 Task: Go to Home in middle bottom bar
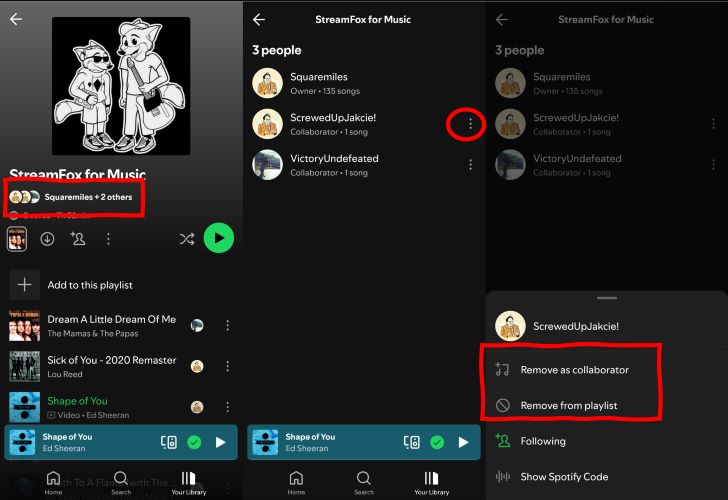pyautogui.click(x=296, y=483)
